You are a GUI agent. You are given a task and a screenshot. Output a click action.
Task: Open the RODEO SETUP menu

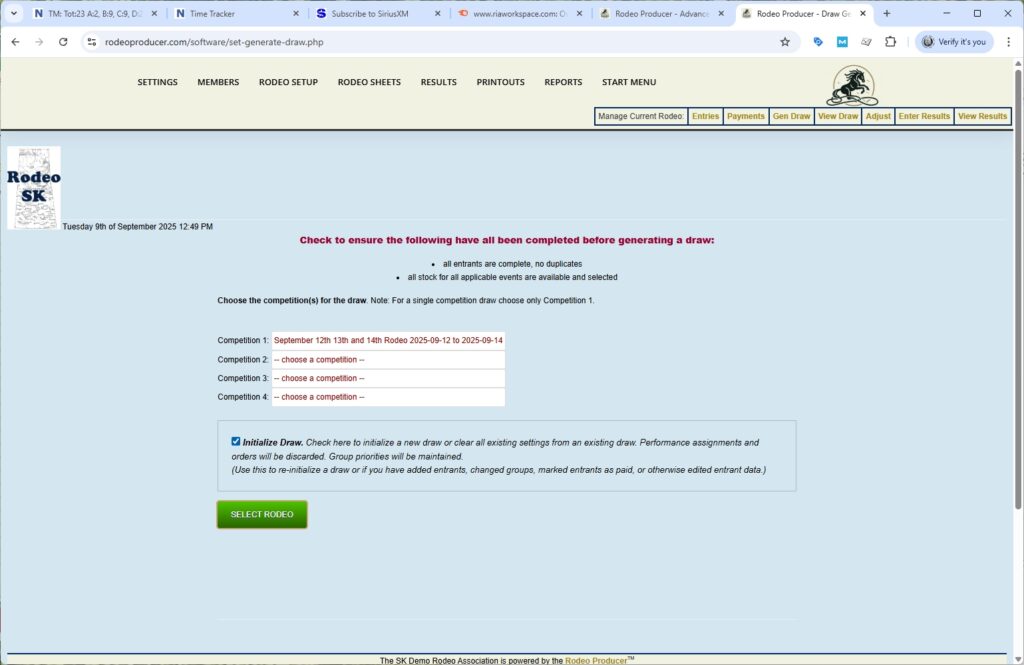pyautogui.click(x=288, y=82)
